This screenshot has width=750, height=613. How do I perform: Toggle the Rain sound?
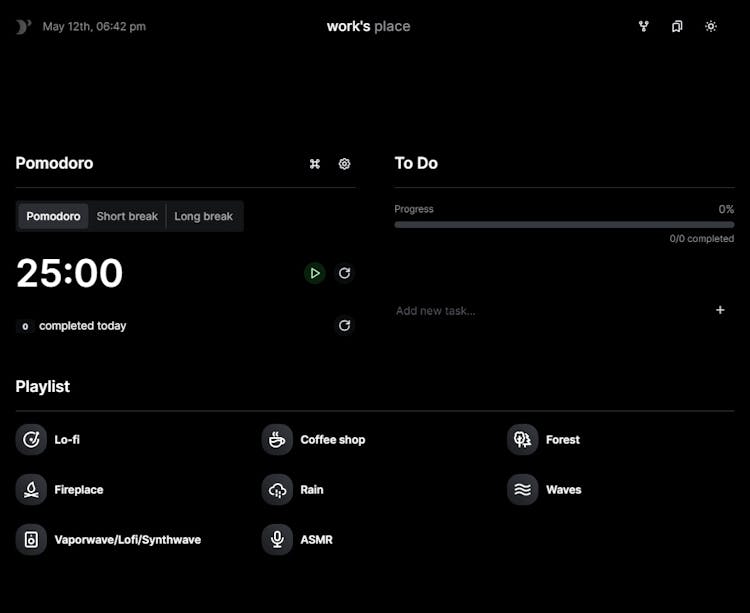(293, 490)
